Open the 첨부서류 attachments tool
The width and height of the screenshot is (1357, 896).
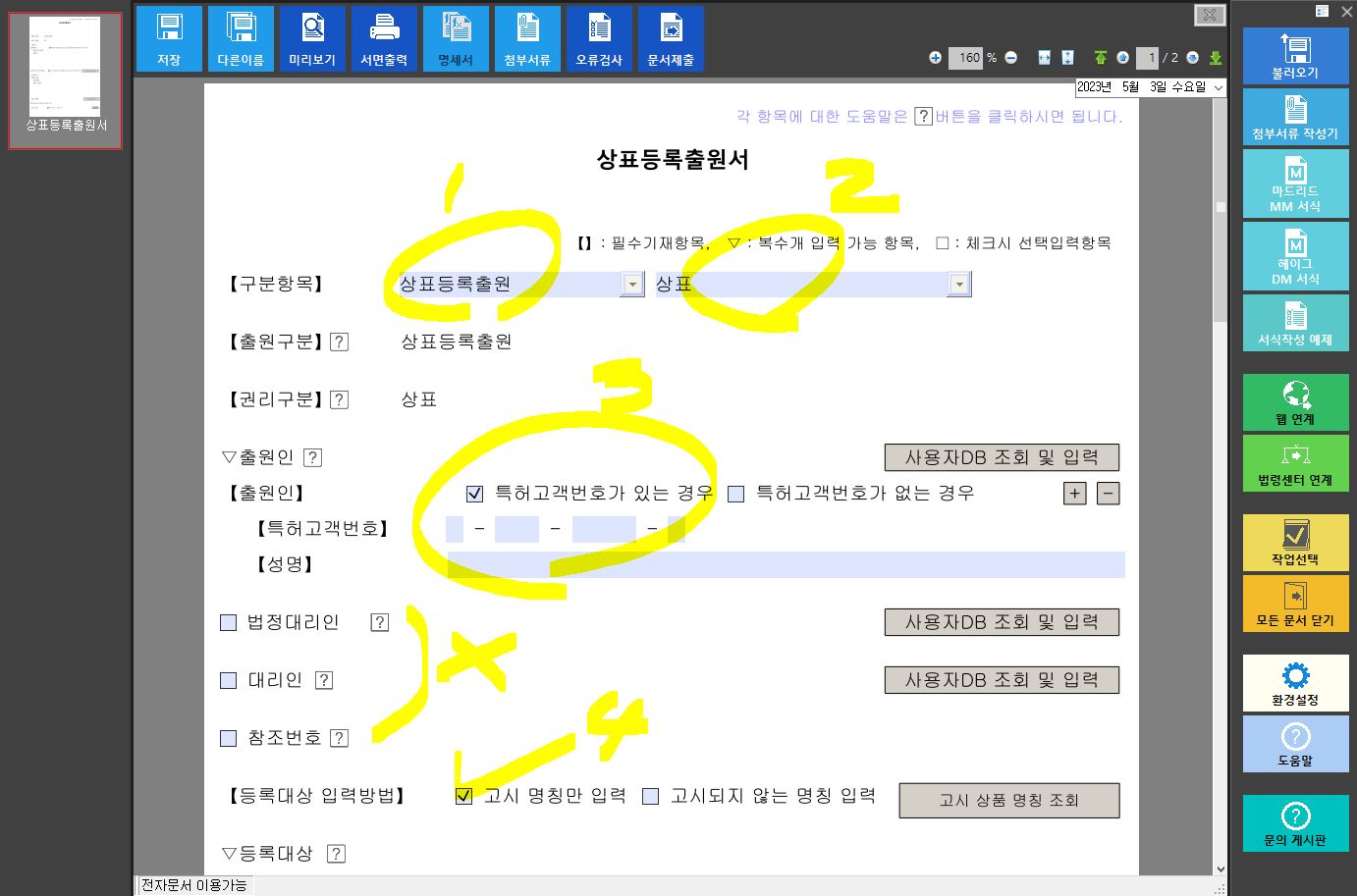point(527,38)
